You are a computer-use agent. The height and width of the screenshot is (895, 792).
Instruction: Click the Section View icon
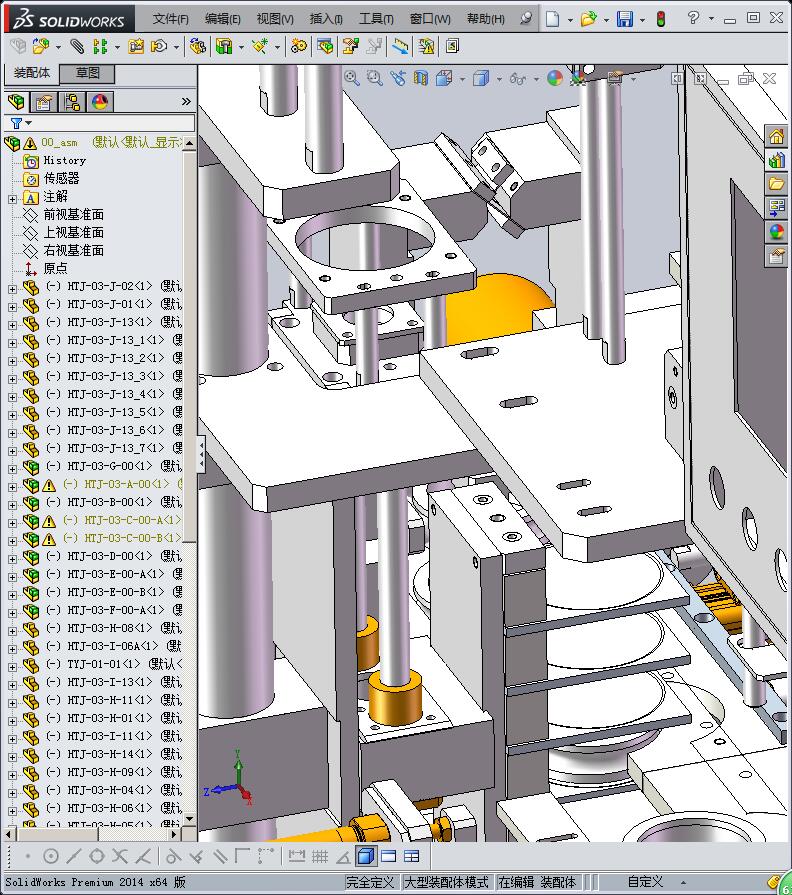[421, 78]
